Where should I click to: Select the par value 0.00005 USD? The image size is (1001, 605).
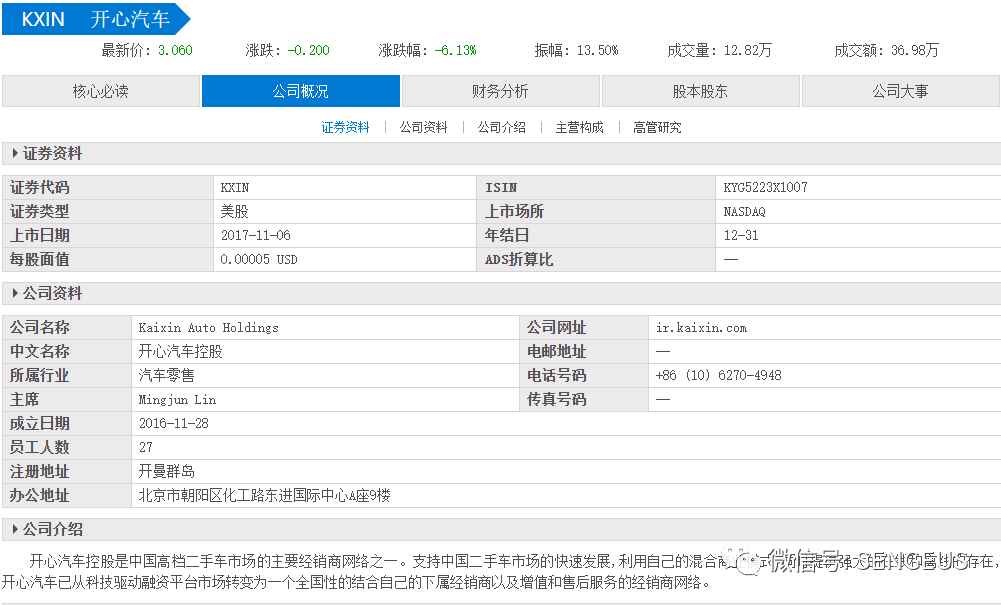click(x=259, y=260)
